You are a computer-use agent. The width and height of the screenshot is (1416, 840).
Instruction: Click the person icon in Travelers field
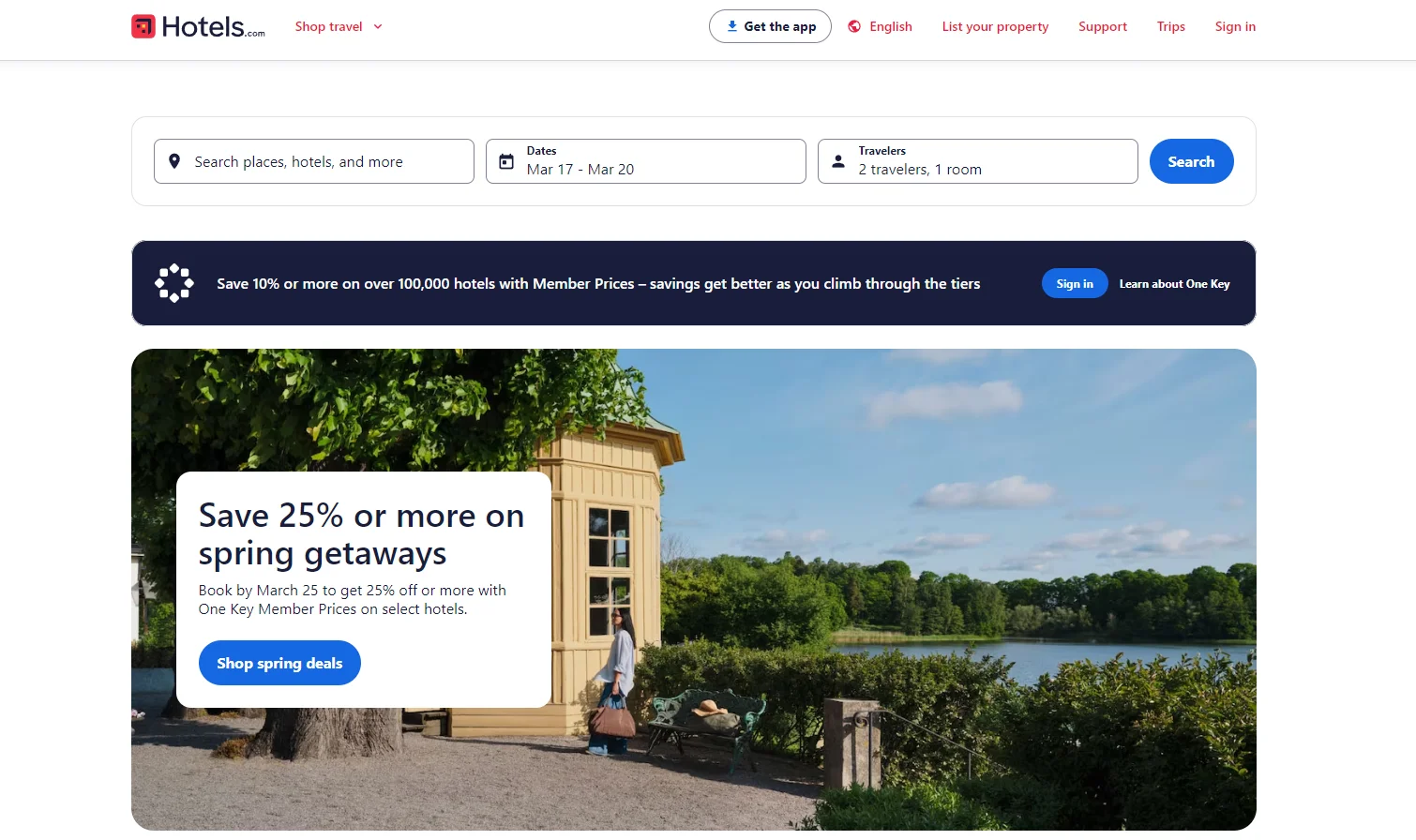(838, 161)
